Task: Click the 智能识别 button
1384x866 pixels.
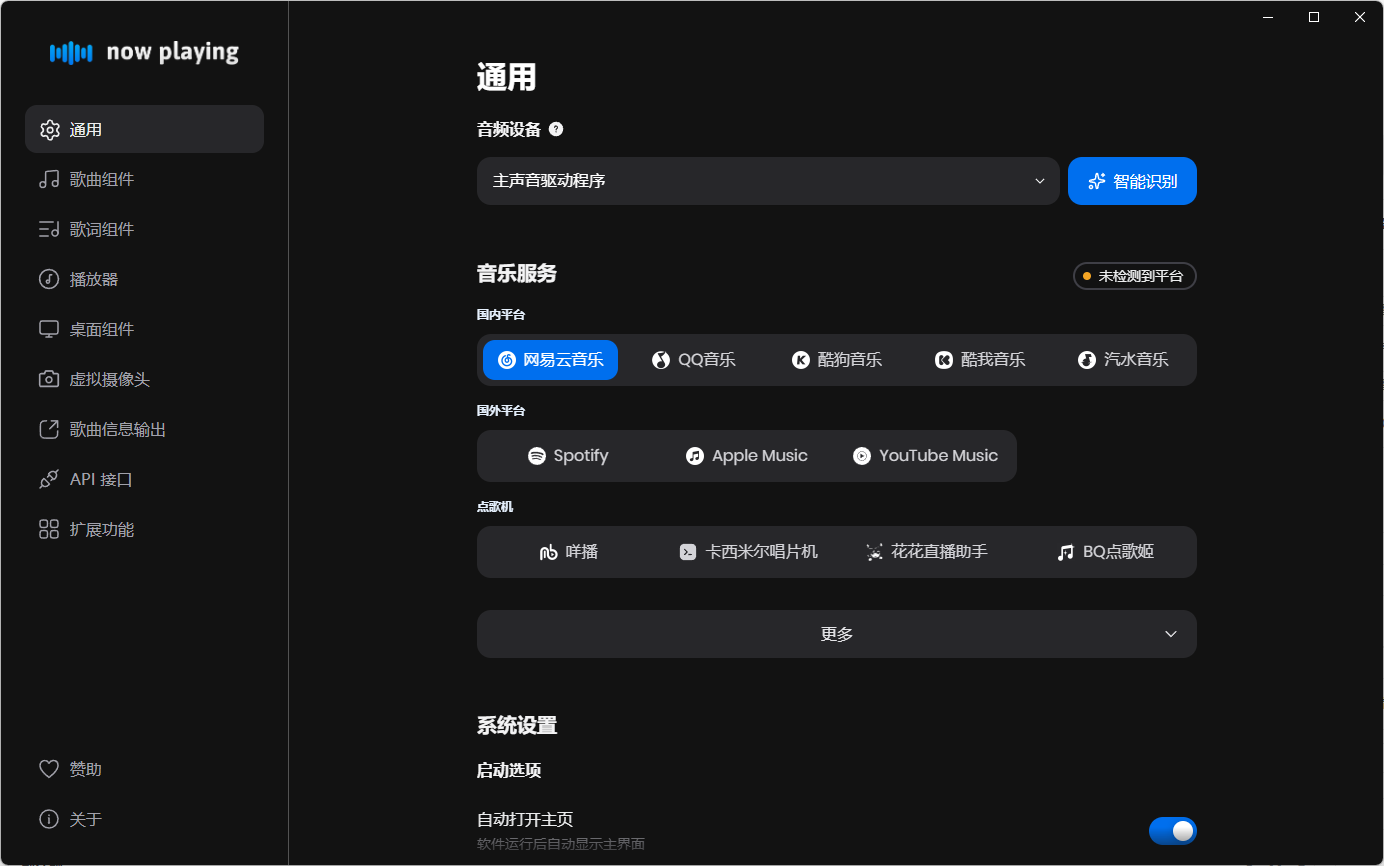Action: click(1131, 181)
